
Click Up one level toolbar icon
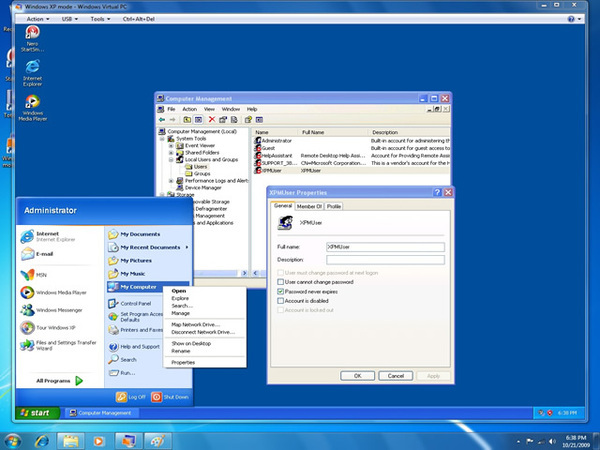pos(187,120)
